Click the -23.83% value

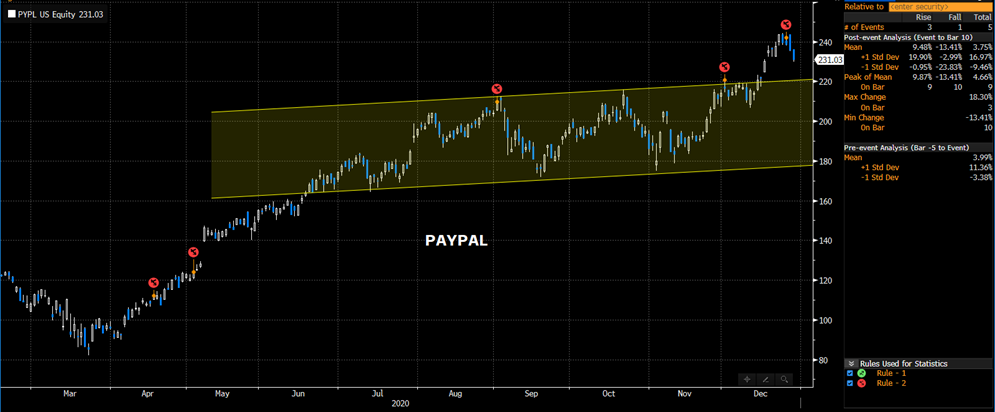[951, 67]
